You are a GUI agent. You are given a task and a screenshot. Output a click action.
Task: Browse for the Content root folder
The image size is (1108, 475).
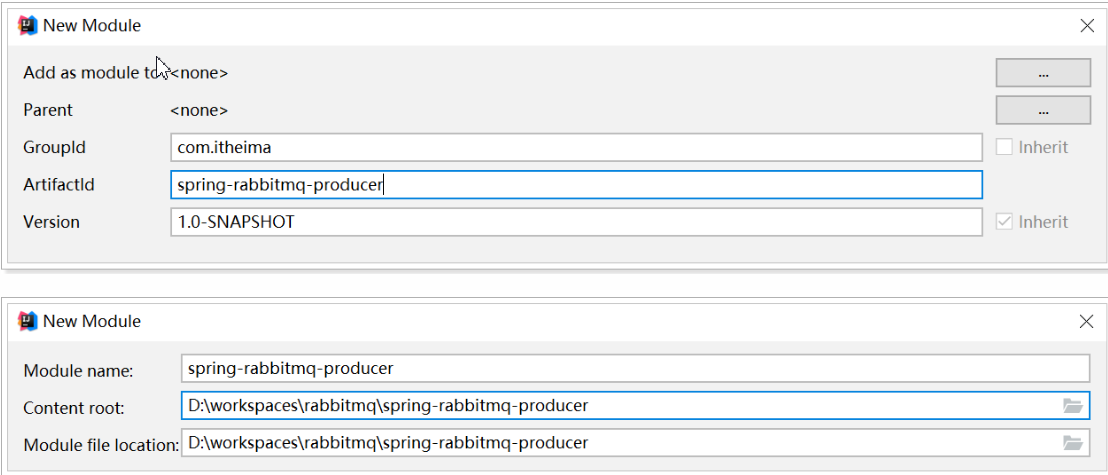1072,406
